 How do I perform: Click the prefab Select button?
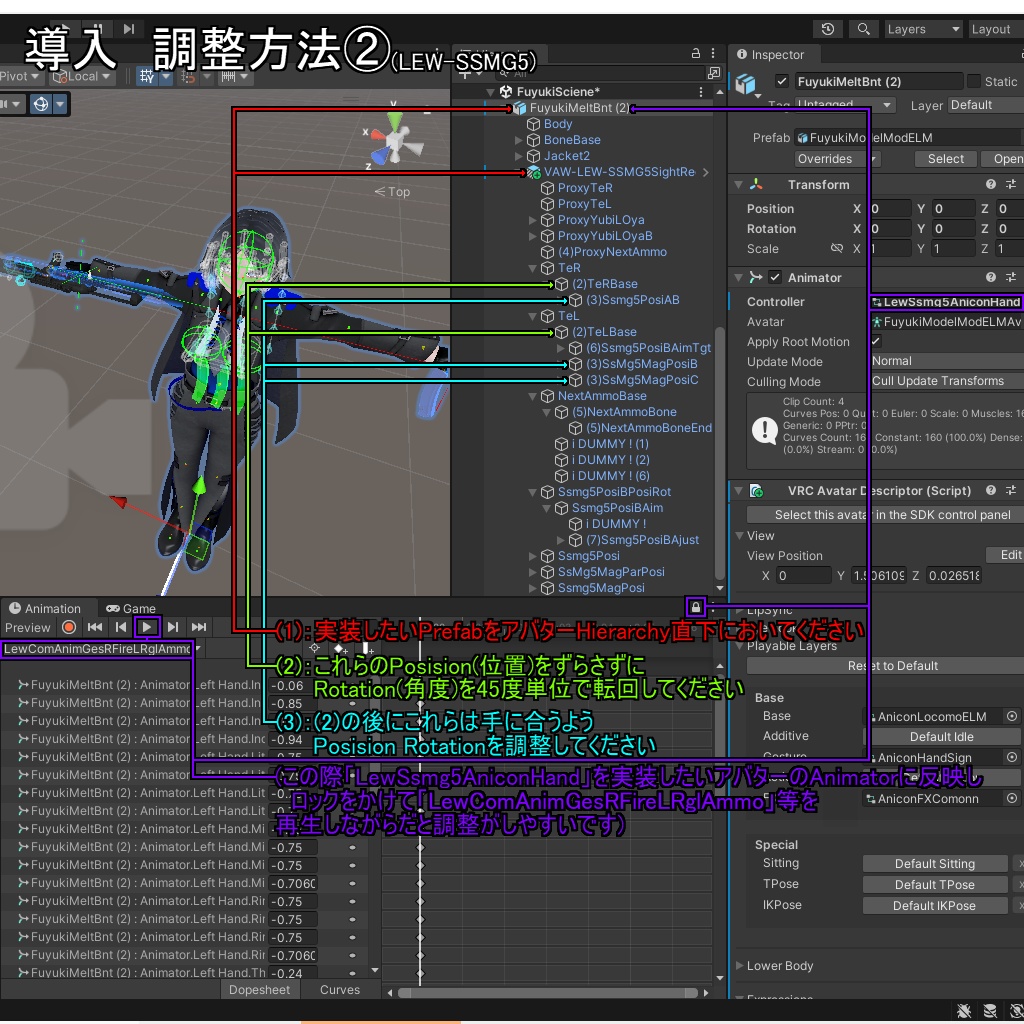945,159
